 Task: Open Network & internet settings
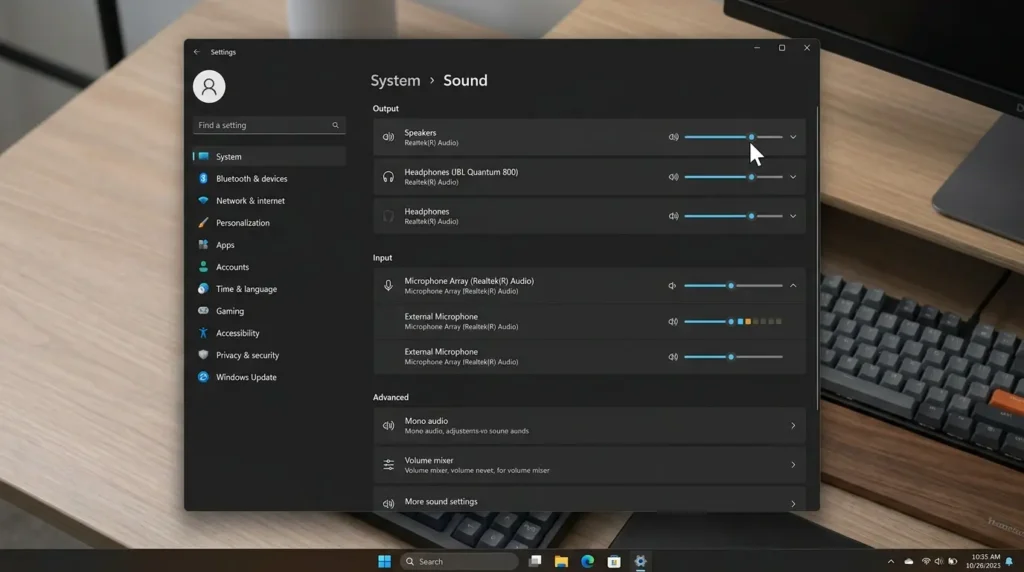pos(269,200)
